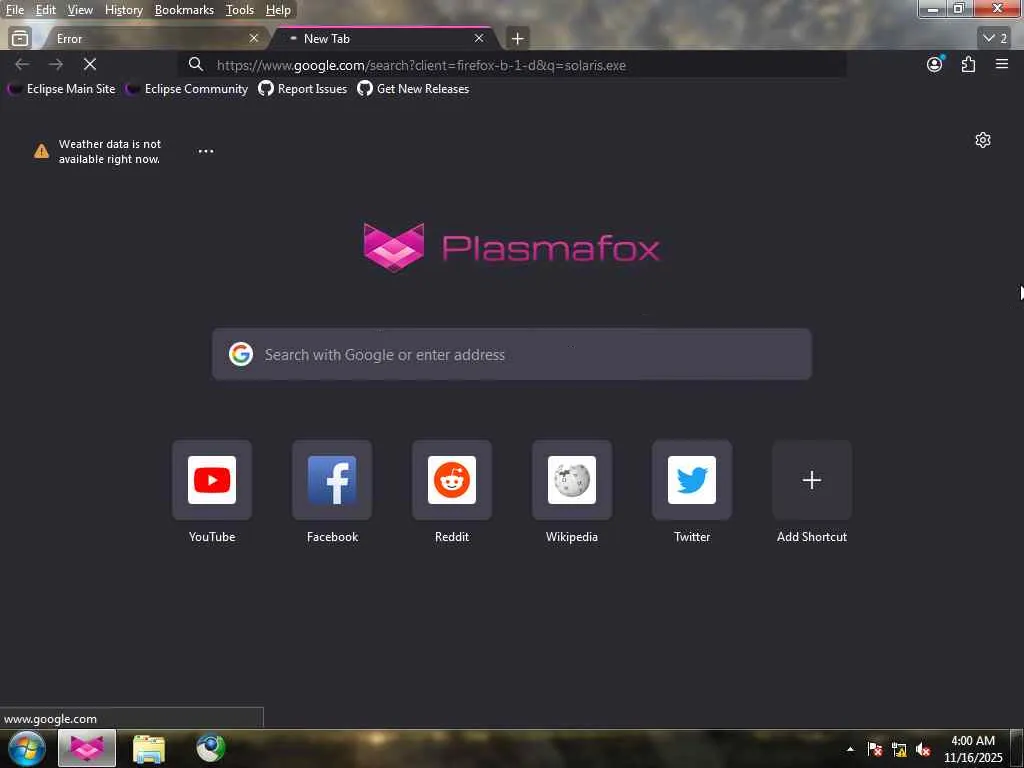The image size is (1024, 768).
Task: Open the Wikipedia shortcut tile
Action: coord(572,480)
